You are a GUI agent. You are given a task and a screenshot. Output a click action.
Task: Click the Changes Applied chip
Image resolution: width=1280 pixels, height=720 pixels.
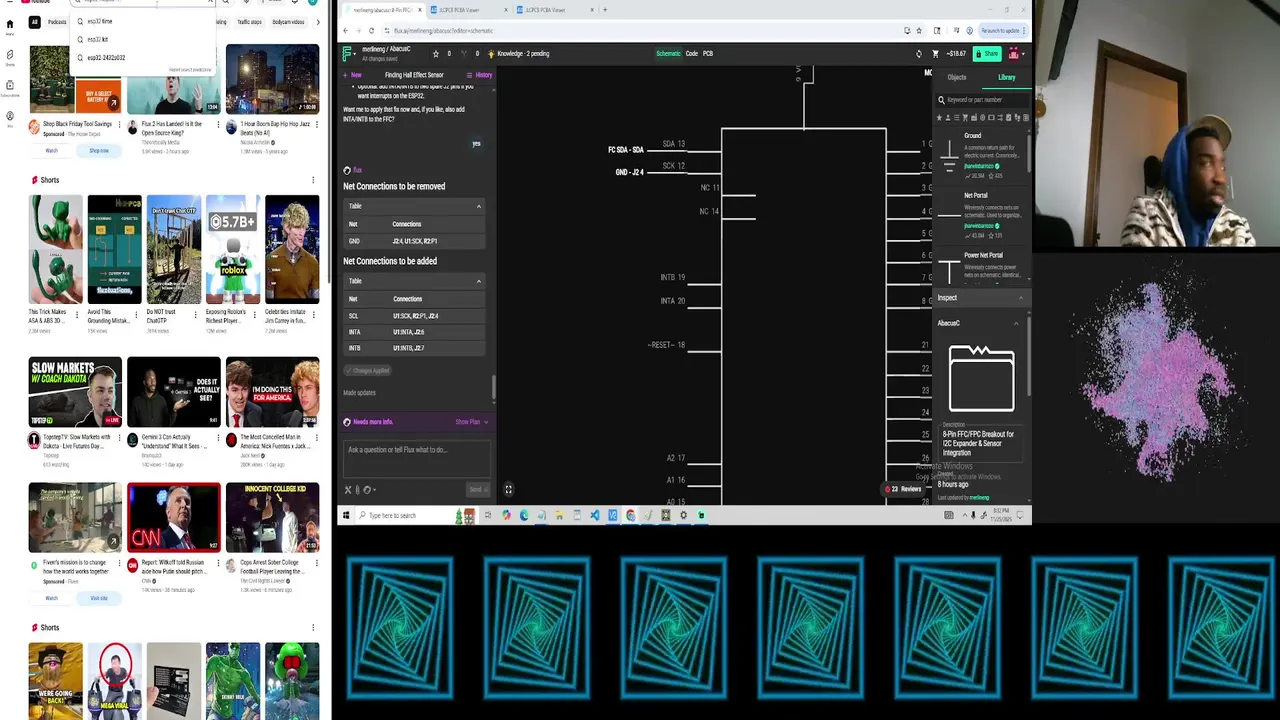pos(367,370)
